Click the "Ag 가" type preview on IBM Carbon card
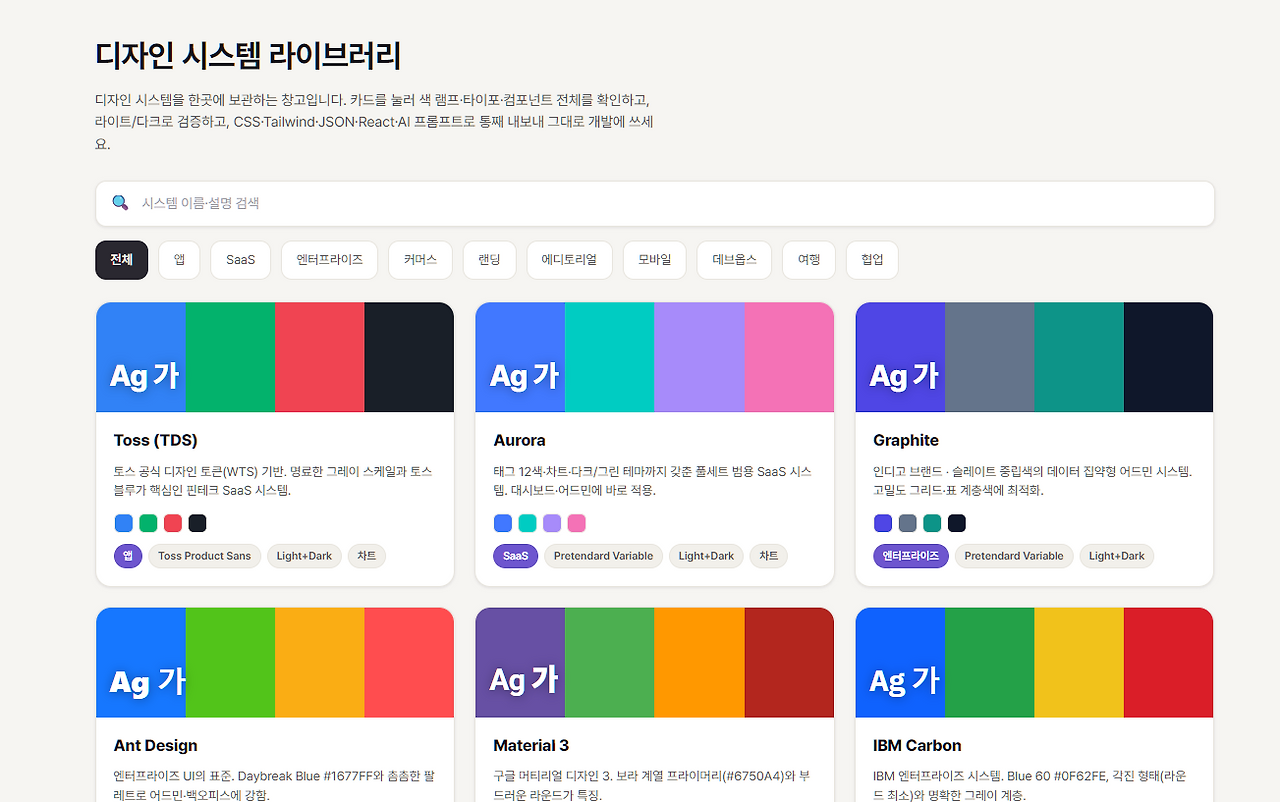This screenshot has height=802, width=1280. pyautogui.click(x=905, y=681)
